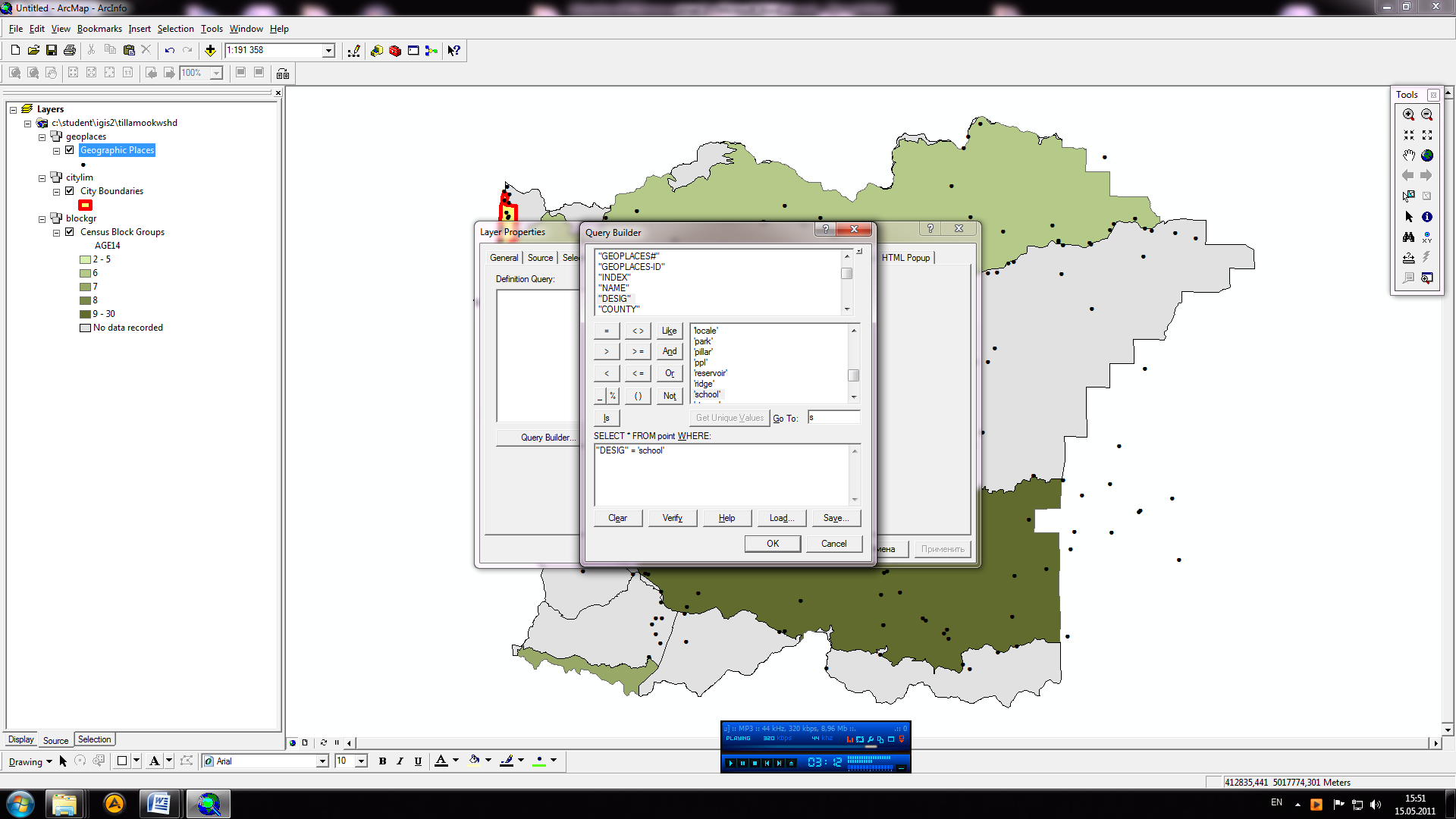Collapse the Layers data frame node
This screenshot has height=819, width=1456.
tap(13, 110)
